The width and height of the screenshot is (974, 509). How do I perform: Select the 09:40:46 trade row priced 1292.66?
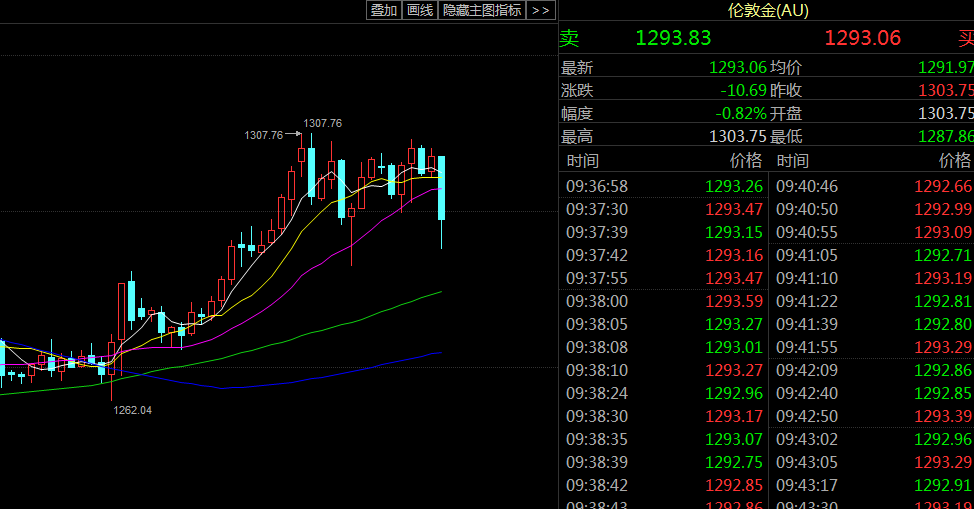tap(872, 186)
